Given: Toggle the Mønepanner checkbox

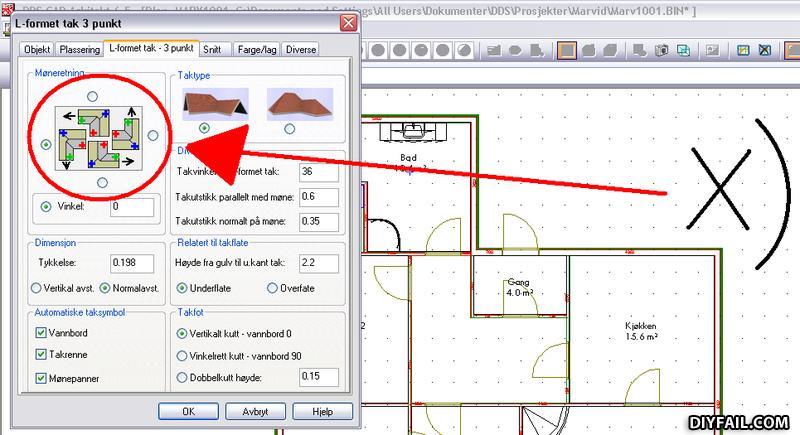Looking at the screenshot, I should coord(41,378).
